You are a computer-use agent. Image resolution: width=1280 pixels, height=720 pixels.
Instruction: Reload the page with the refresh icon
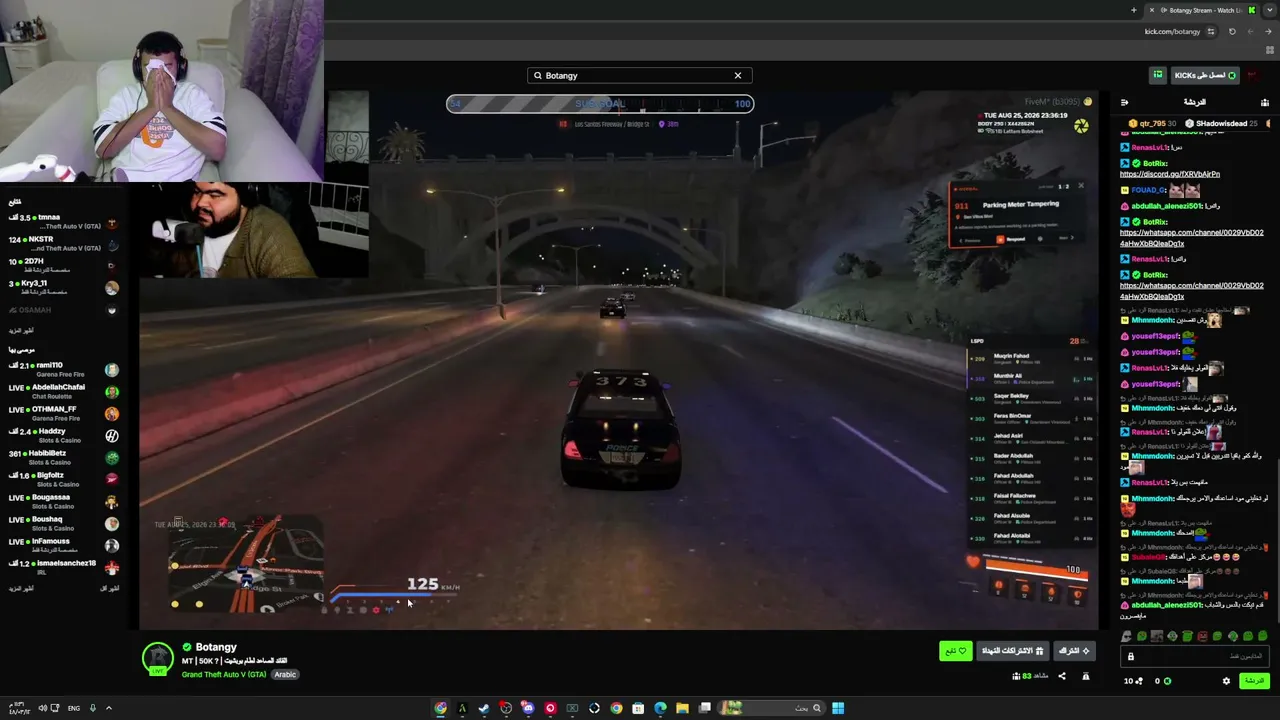tap(1232, 31)
